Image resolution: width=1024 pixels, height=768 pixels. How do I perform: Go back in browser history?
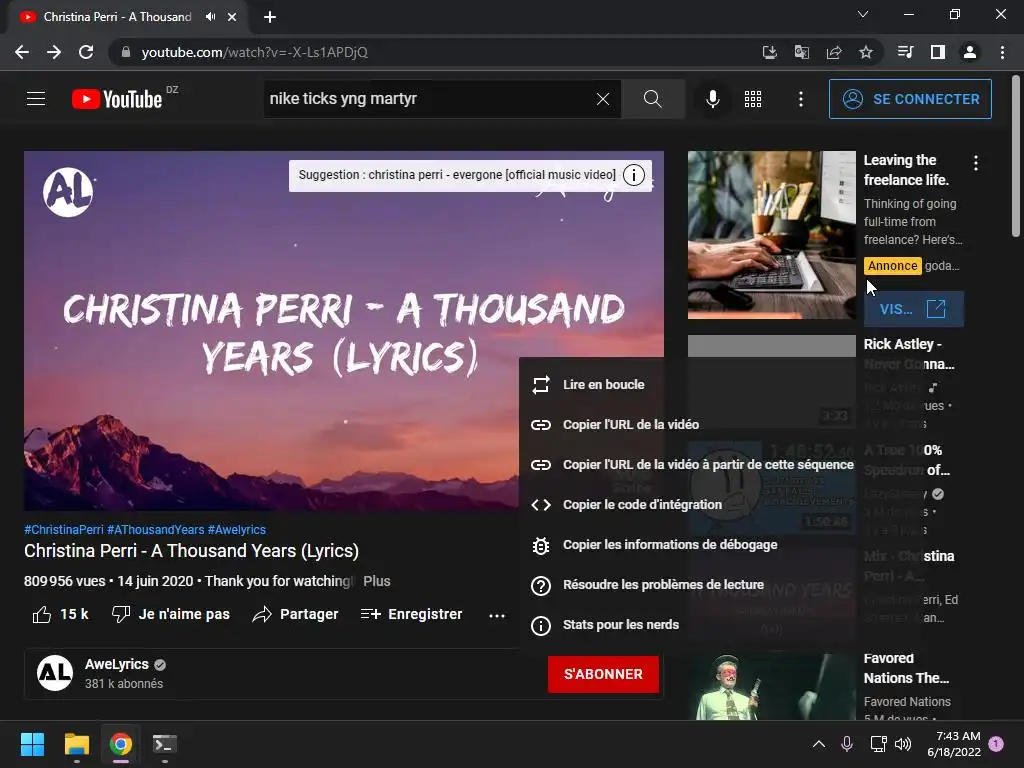point(22,52)
